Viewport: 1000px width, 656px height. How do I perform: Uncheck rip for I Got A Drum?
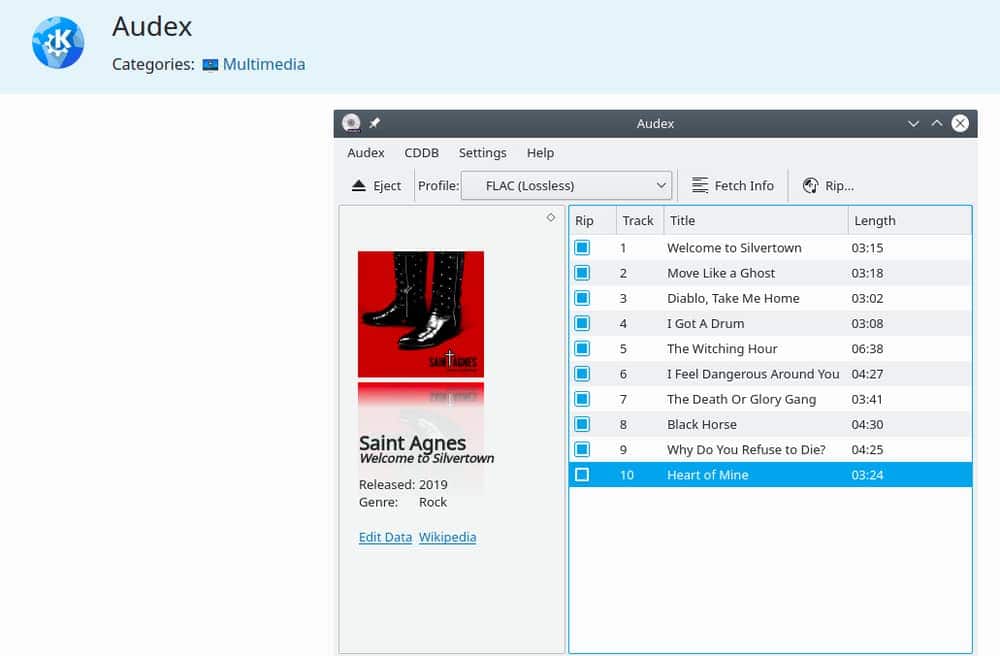(582, 323)
